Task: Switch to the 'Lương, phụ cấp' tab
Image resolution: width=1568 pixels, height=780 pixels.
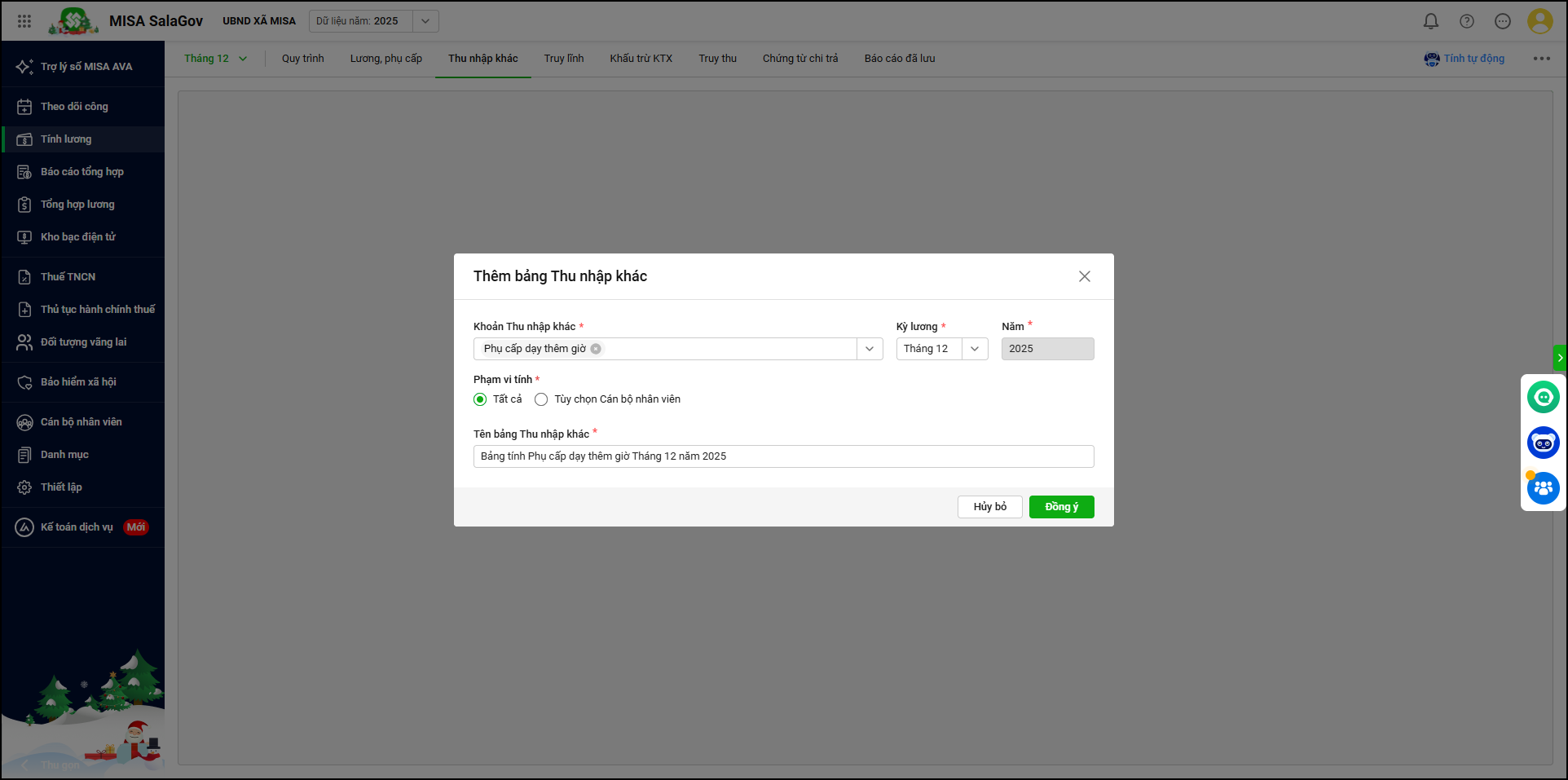Action: tap(385, 59)
